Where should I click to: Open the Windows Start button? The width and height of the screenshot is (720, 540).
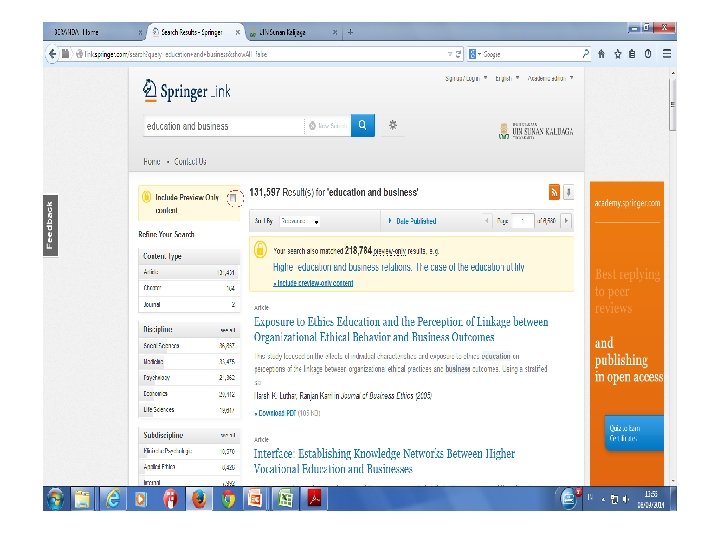(56, 499)
